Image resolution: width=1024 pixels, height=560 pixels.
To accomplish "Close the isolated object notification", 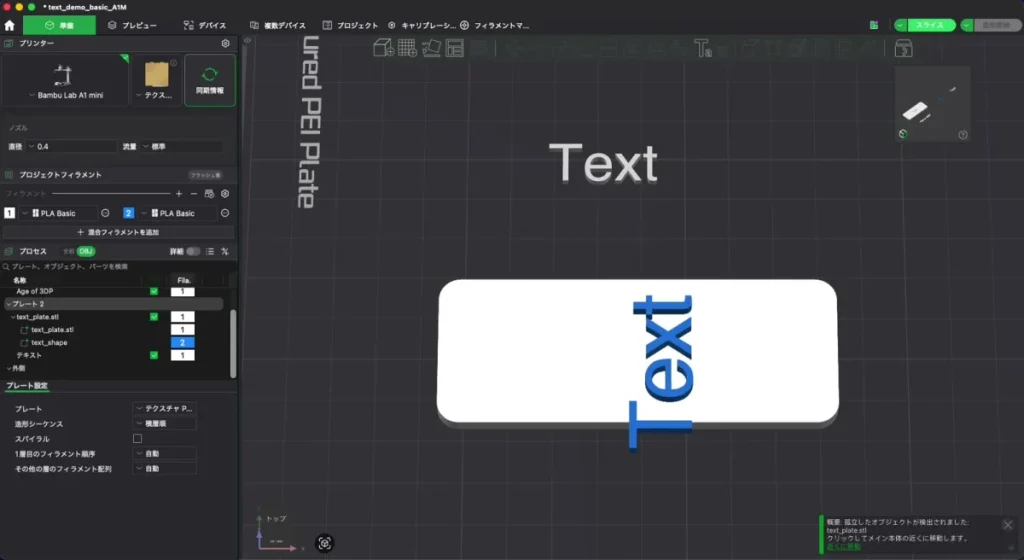I will pos(1008,525).
